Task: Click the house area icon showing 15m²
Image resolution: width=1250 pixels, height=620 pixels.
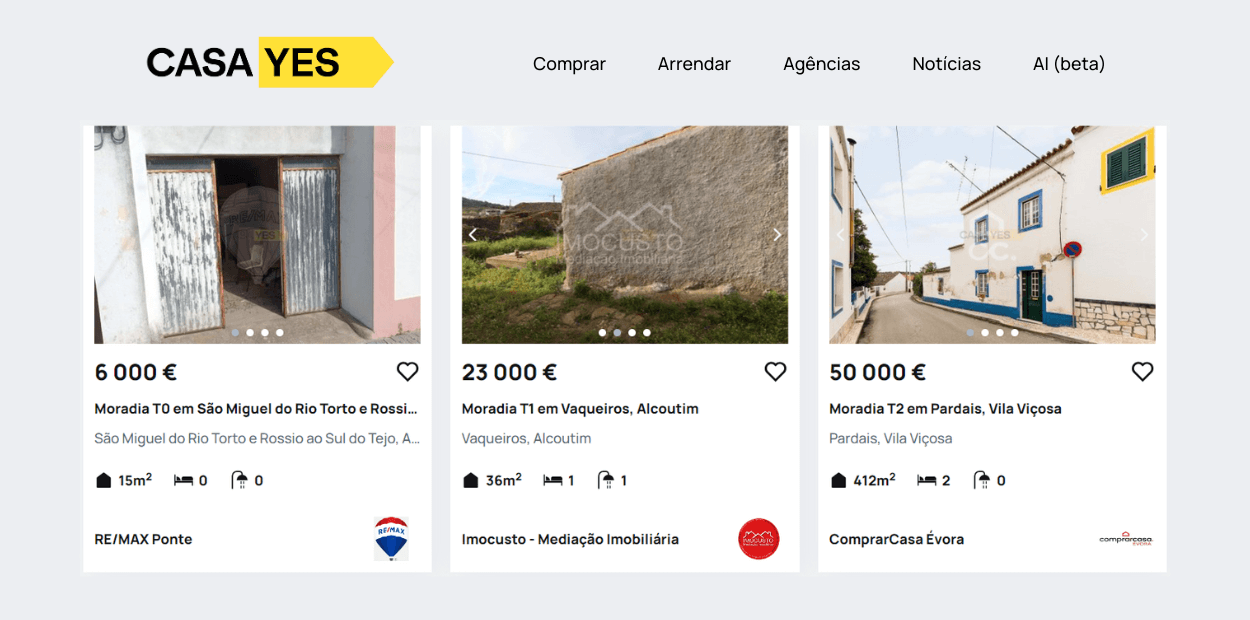Action: [x=103, y=479]
